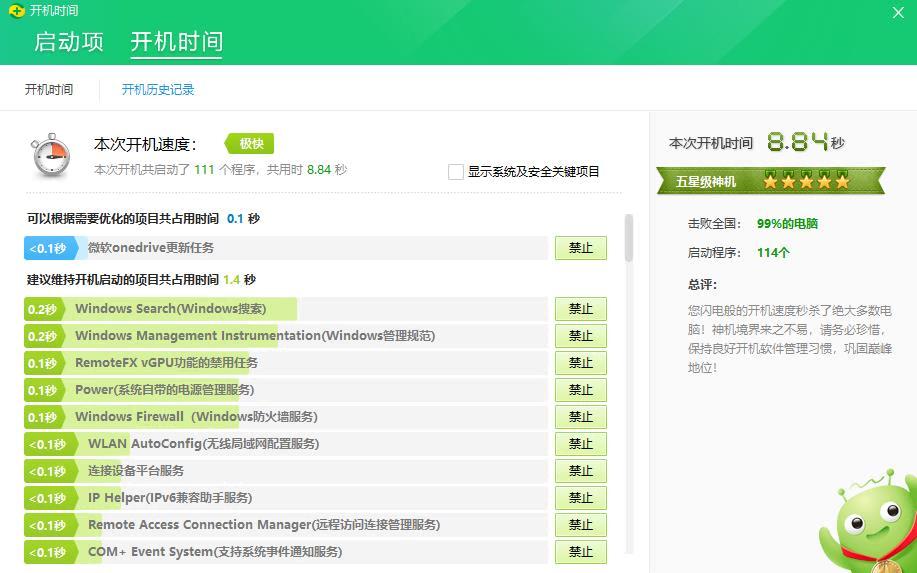Click the app logo in title bar
Viewport: 917px width, 573px height.
click(14, 11)
